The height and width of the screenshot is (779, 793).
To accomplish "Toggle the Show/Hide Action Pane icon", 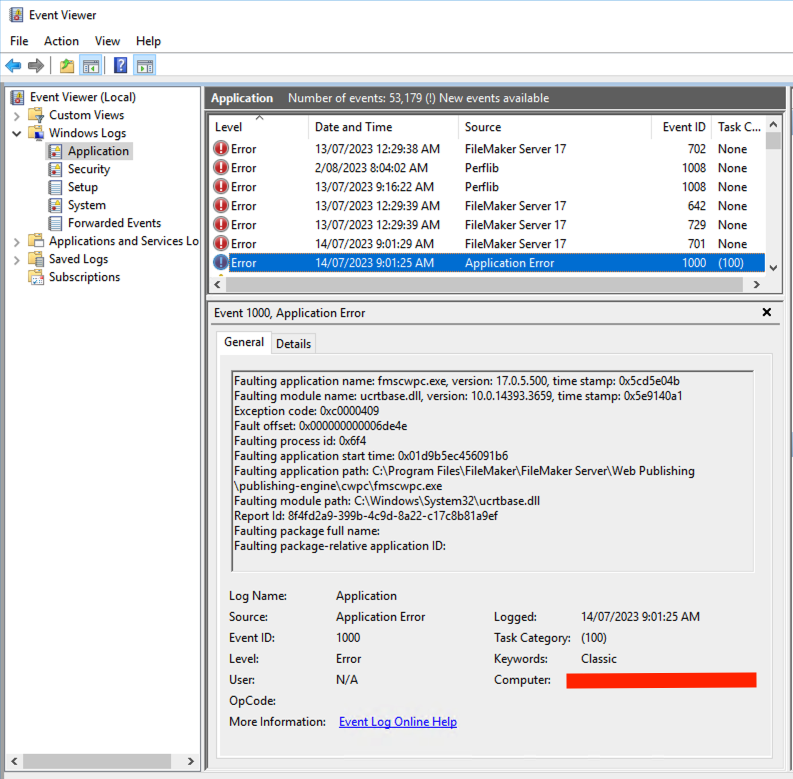I will pyautogui.click(x=145, y=66).
